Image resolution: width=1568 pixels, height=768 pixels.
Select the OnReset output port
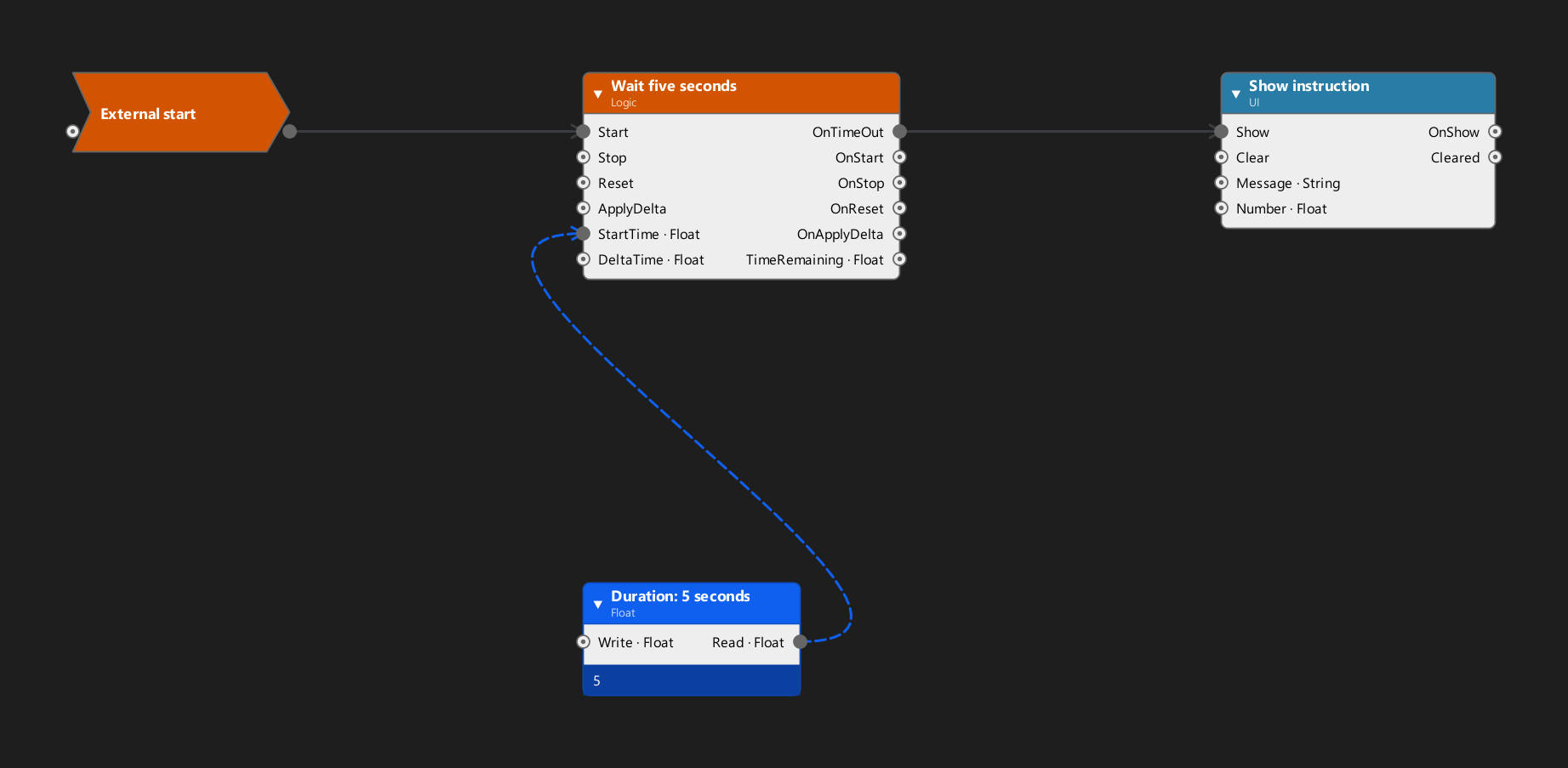click(x=899, y=208)
